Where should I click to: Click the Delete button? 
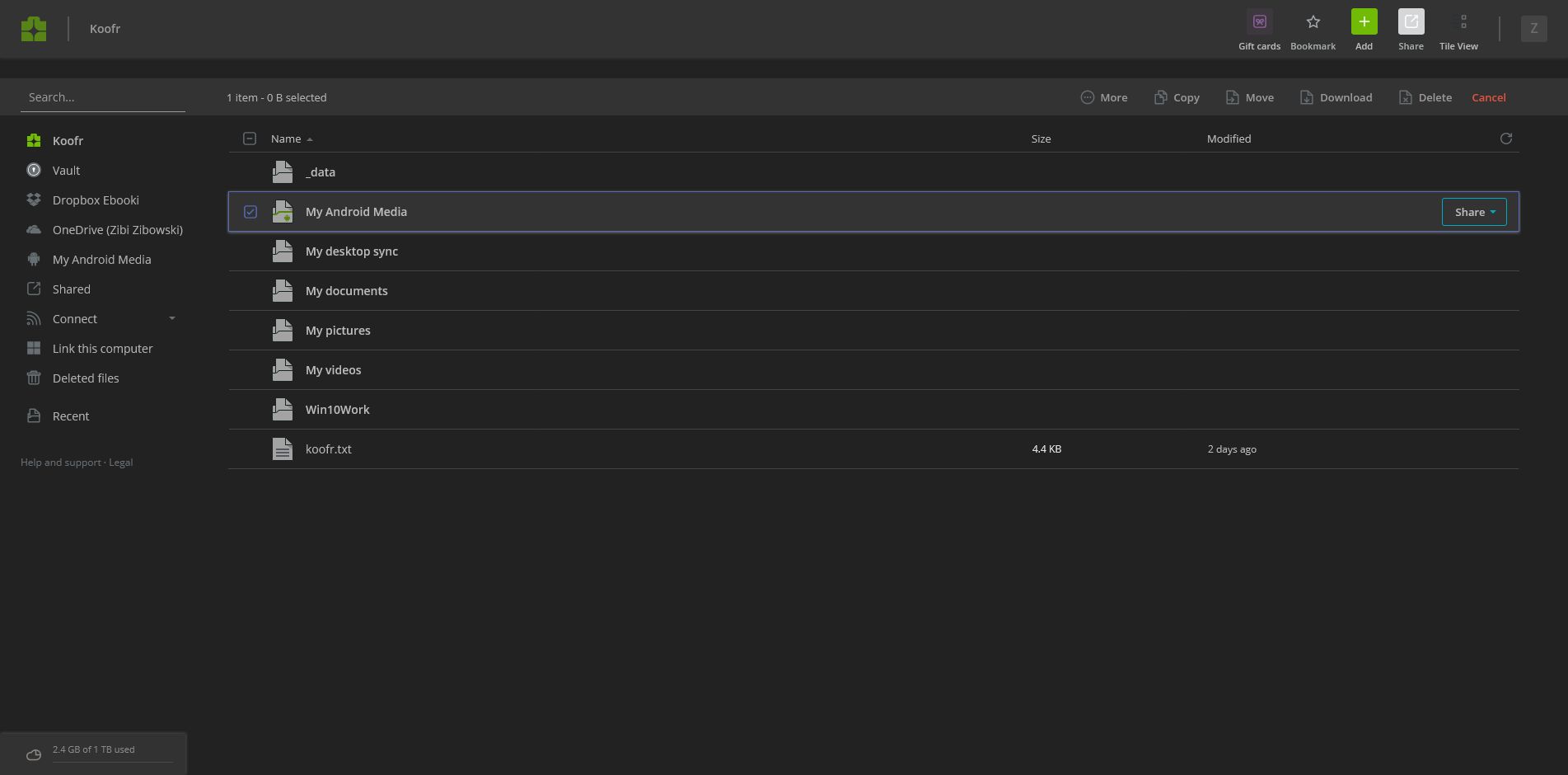pyautogui.click(x=1425, y=97)
